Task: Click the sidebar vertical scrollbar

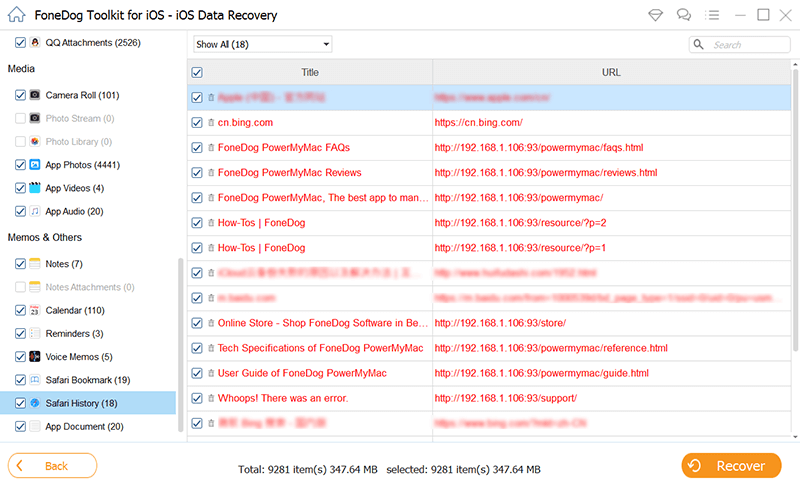Action: pos(180,345)
